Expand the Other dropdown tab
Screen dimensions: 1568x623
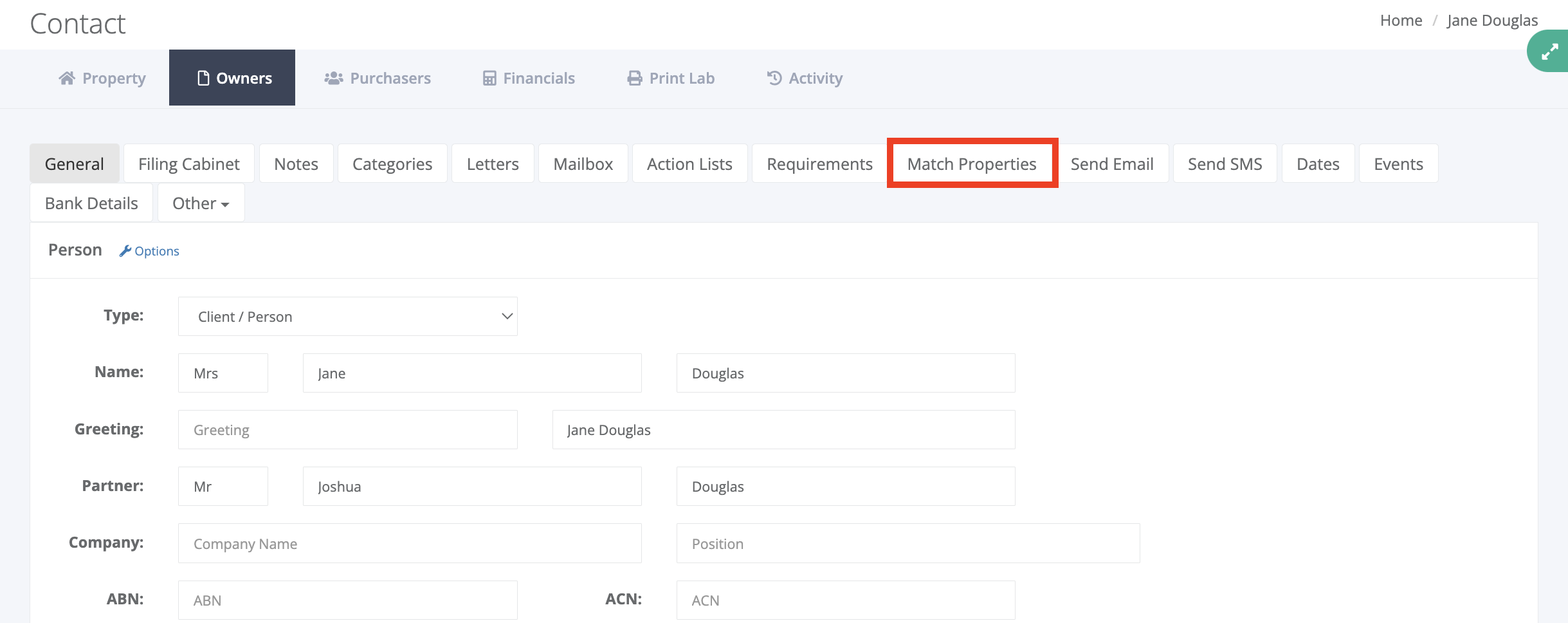[x=201, y=203]
